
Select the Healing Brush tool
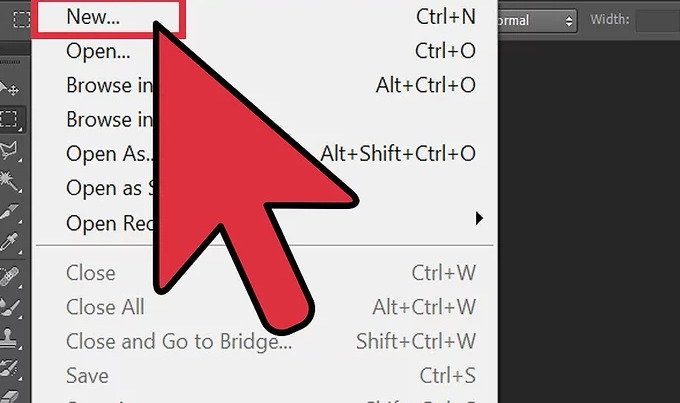click(x=10, y=276)
